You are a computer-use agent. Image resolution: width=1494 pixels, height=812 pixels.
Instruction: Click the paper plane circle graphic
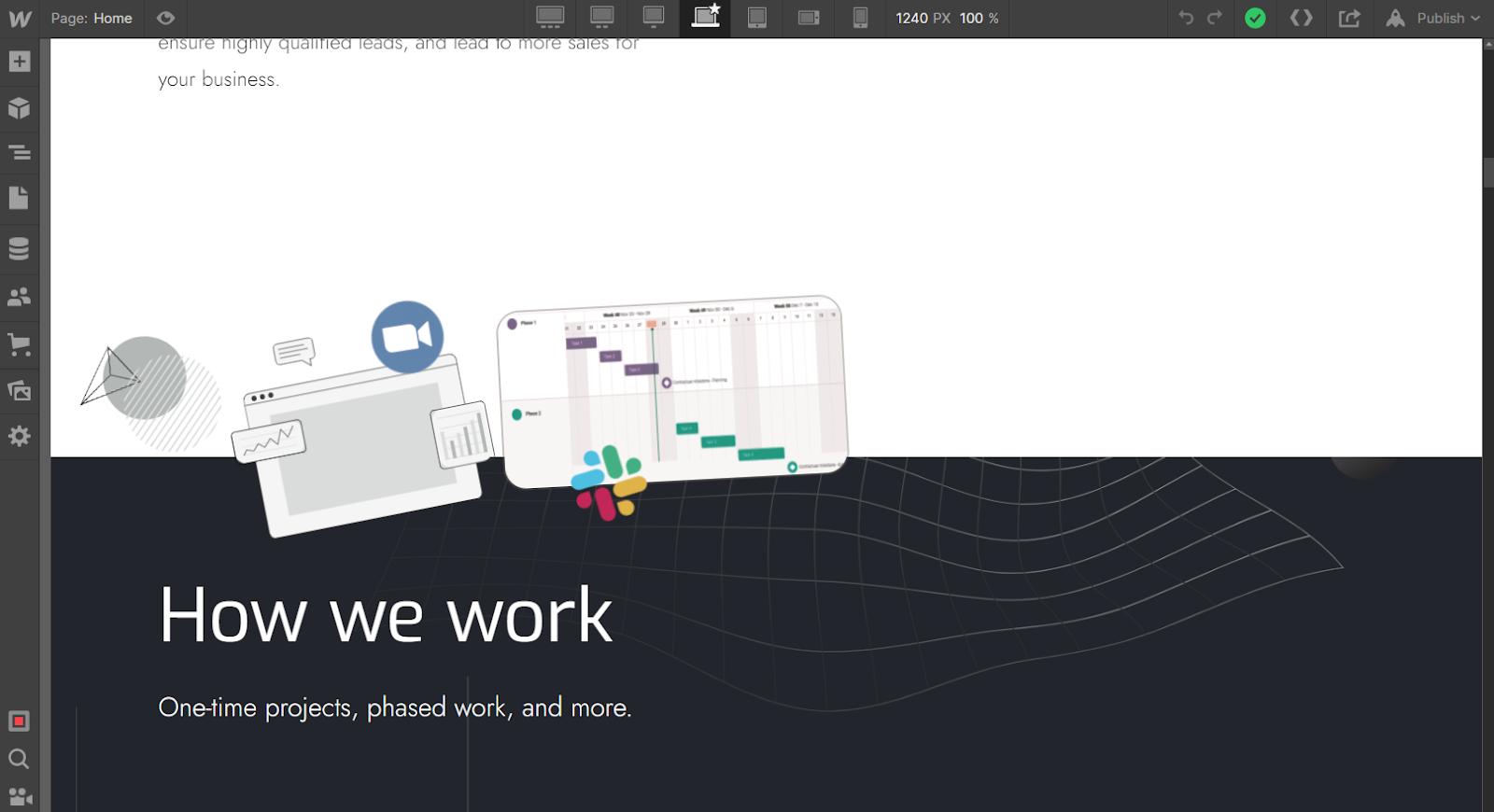149,392
